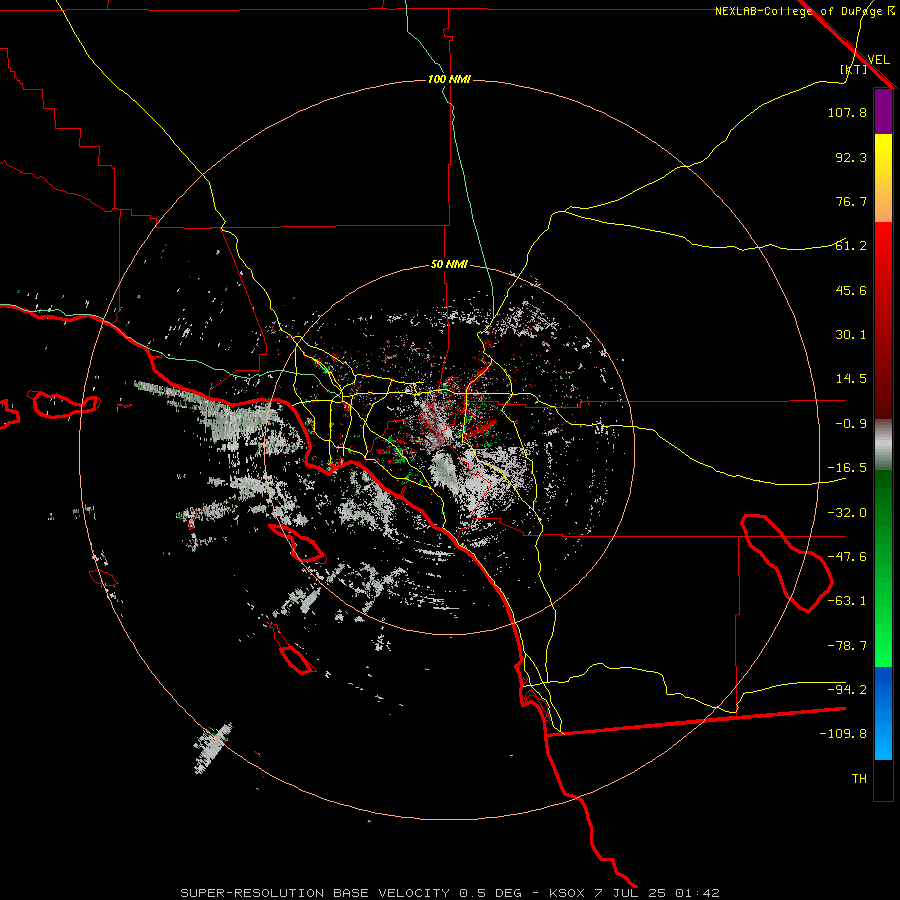This screenshot has width=900, height=900.
Task: Click the purple segment of color bar
Action: [883, 111]
